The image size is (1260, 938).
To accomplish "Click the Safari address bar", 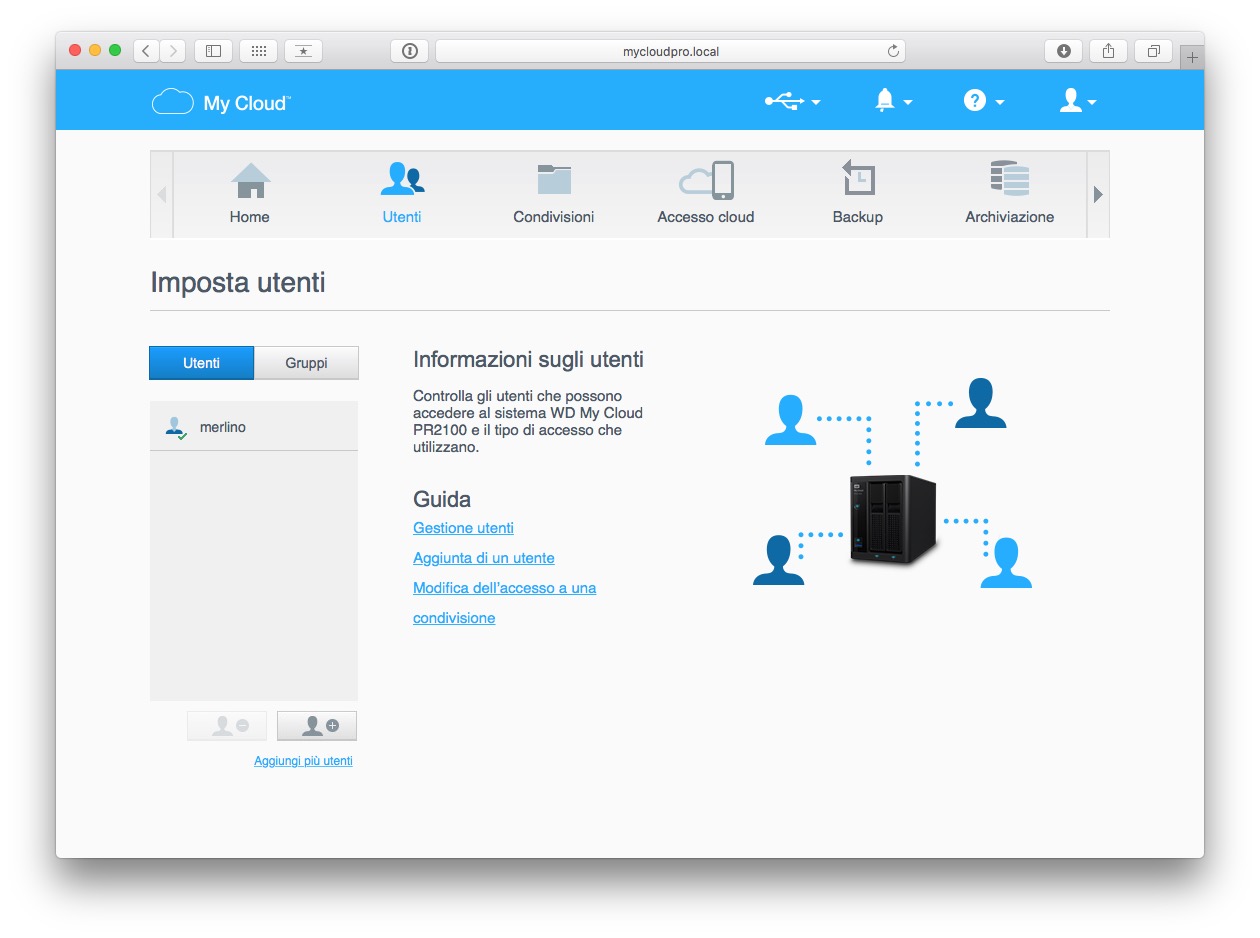I will click(x=670, y=51).
